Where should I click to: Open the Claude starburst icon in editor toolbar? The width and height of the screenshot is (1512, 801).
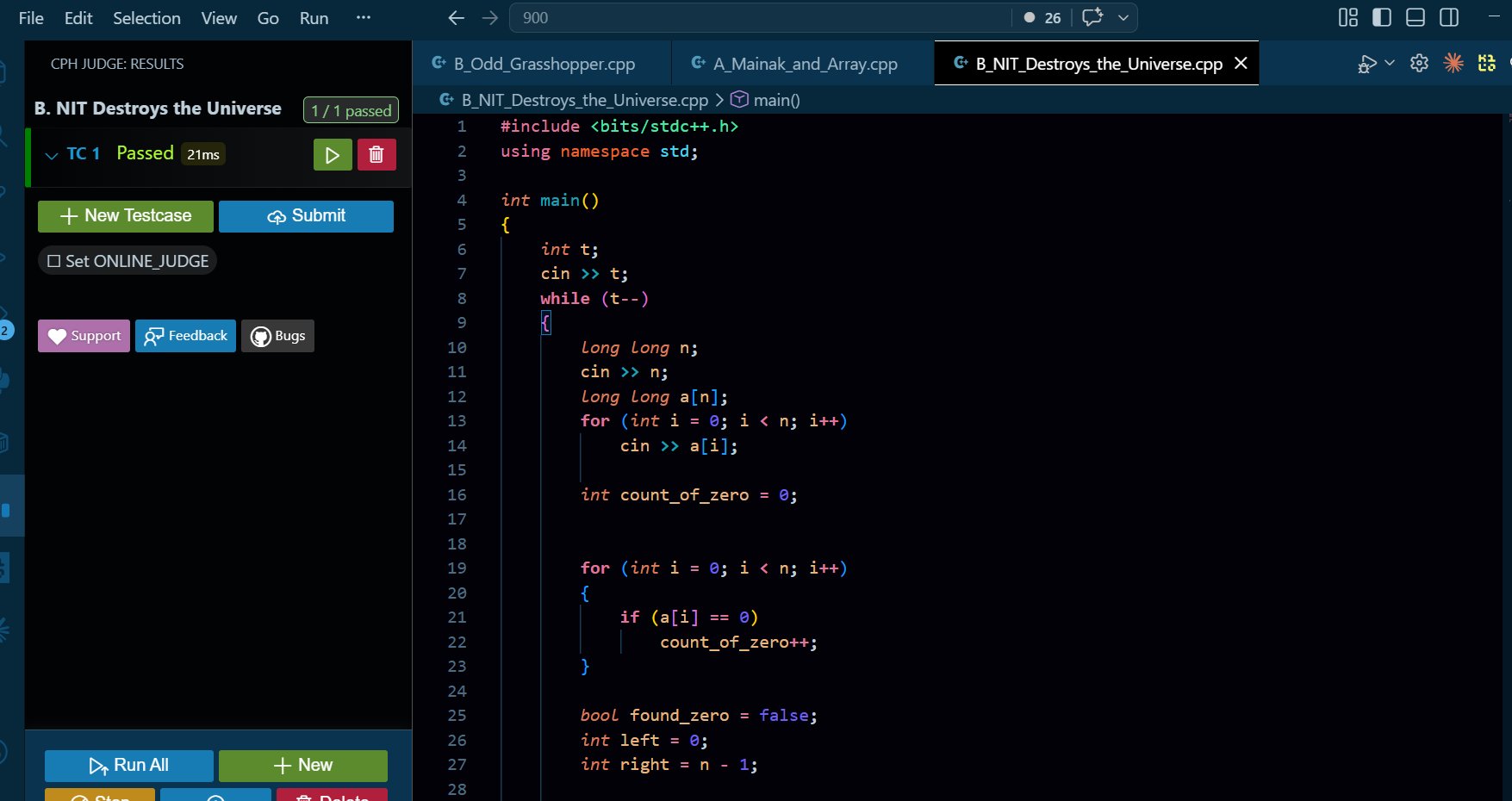(x=1453, y=63)
